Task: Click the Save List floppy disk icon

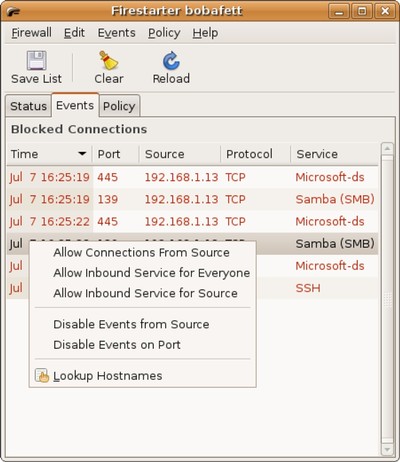Action: tap(36, 60)
